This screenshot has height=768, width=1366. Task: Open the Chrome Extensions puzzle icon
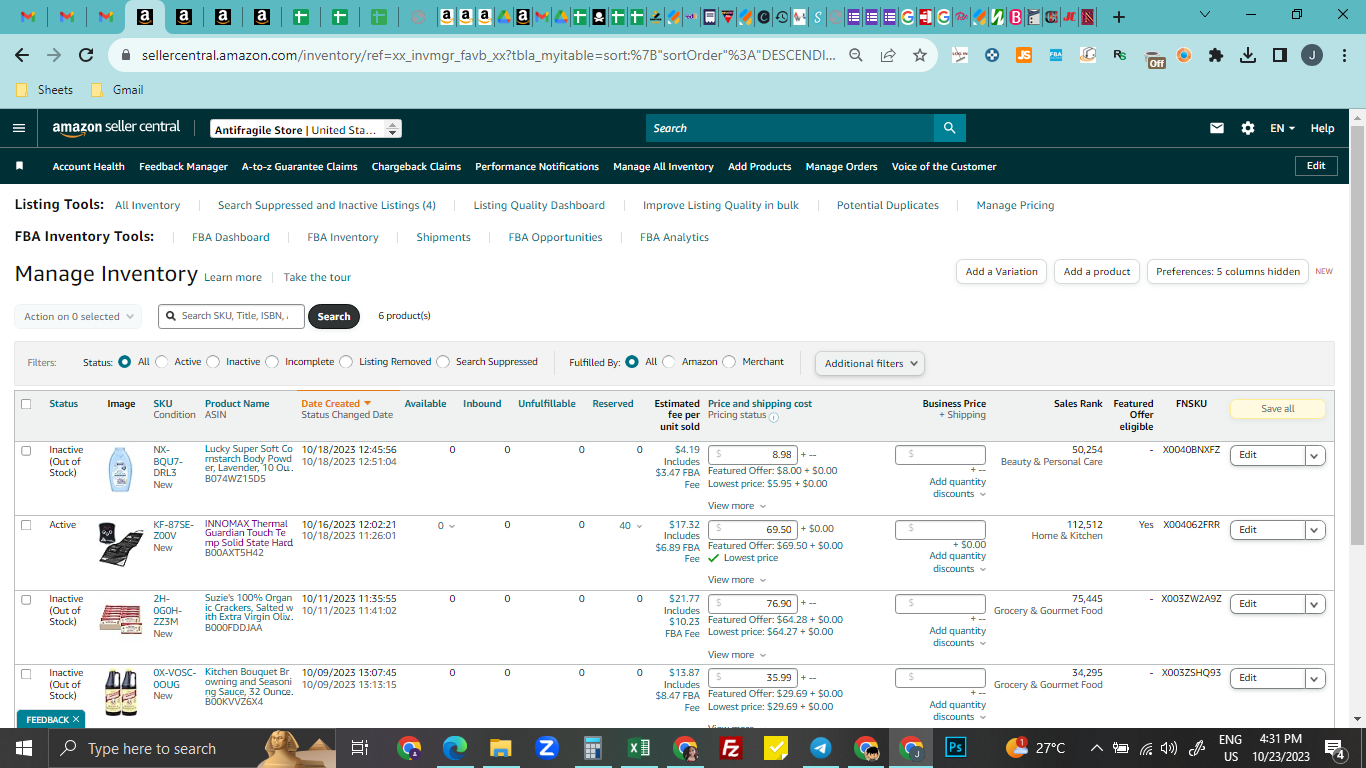pos(1216,56)
